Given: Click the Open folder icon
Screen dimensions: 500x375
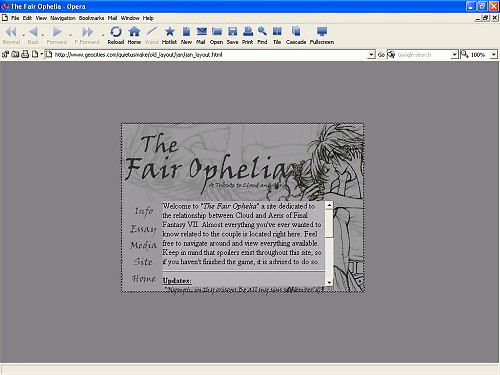Looking at the screenshot, I should tap(217, 32).
